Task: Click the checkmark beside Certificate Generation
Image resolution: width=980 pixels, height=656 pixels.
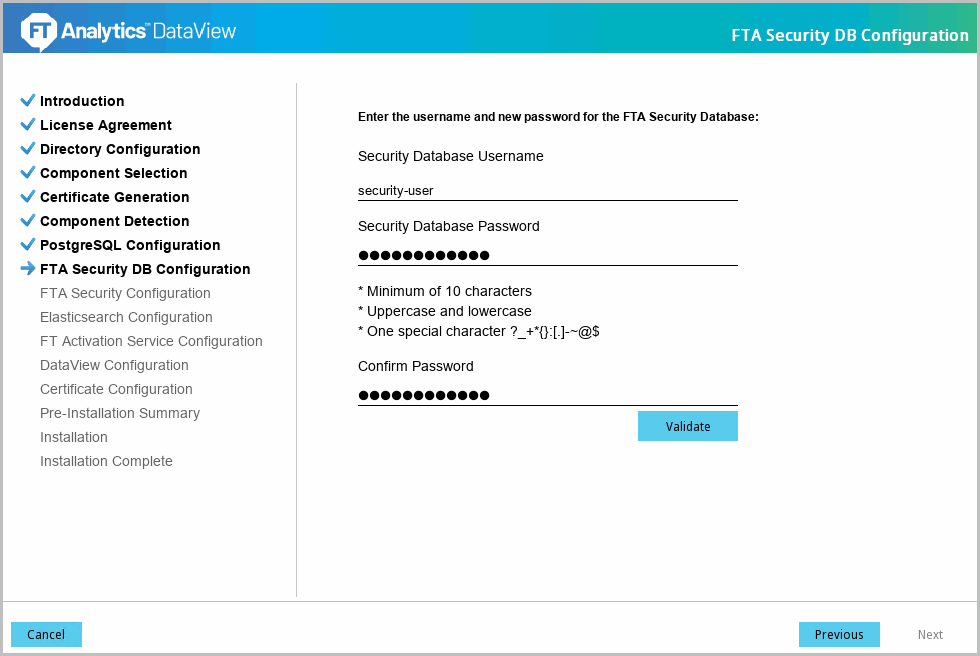Action: (28, 197)
